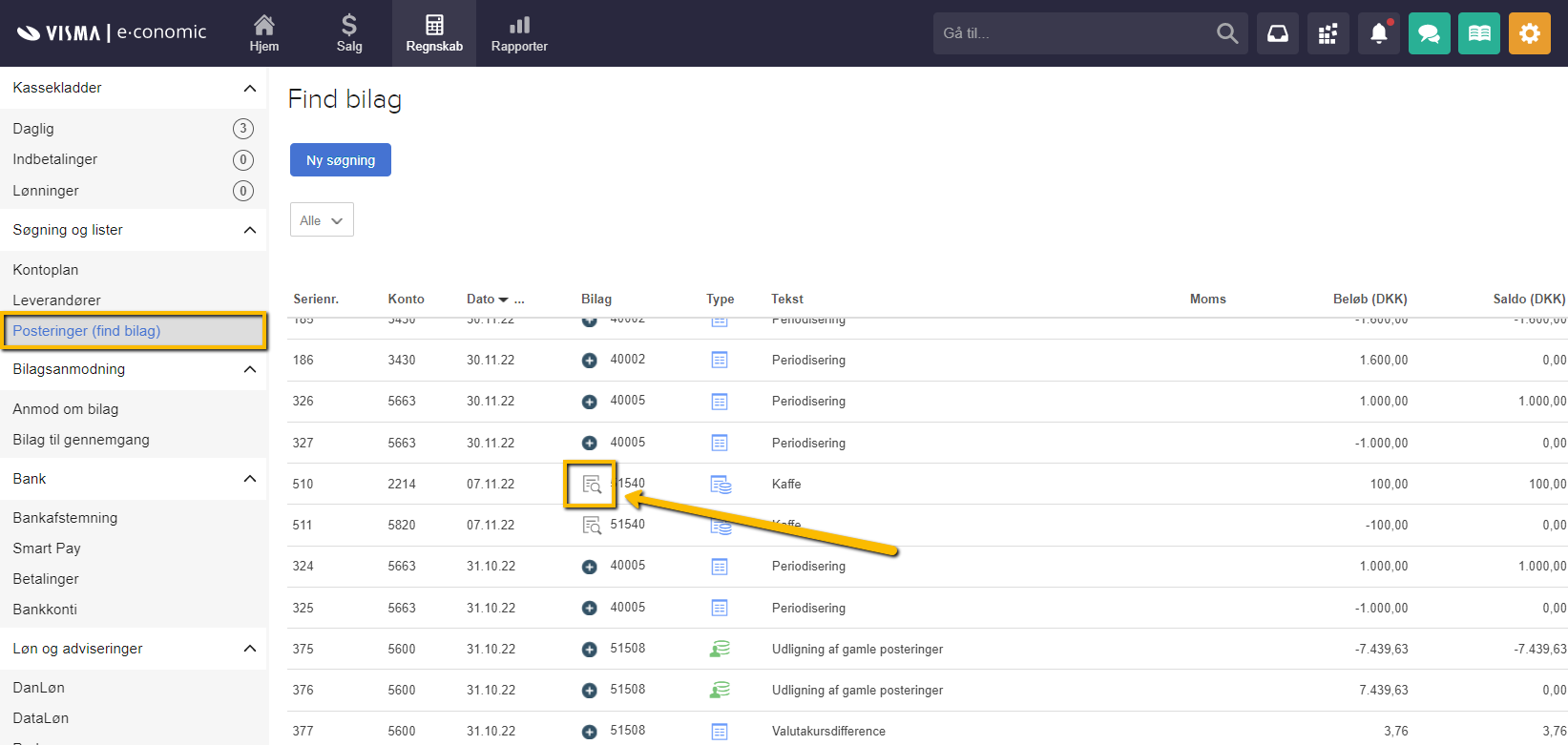
Task: Click the Ny søgning button
Action: (x=341, y=160)
